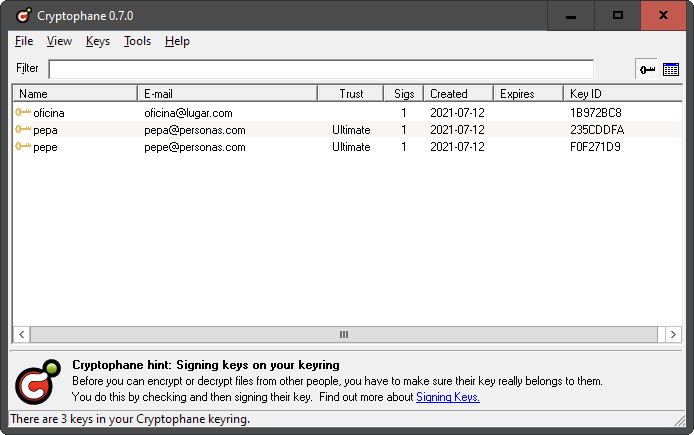Viewport: 694px width, 435px height.
Task: Click key ID 1B972BC8
Action: tap(596, 112)
